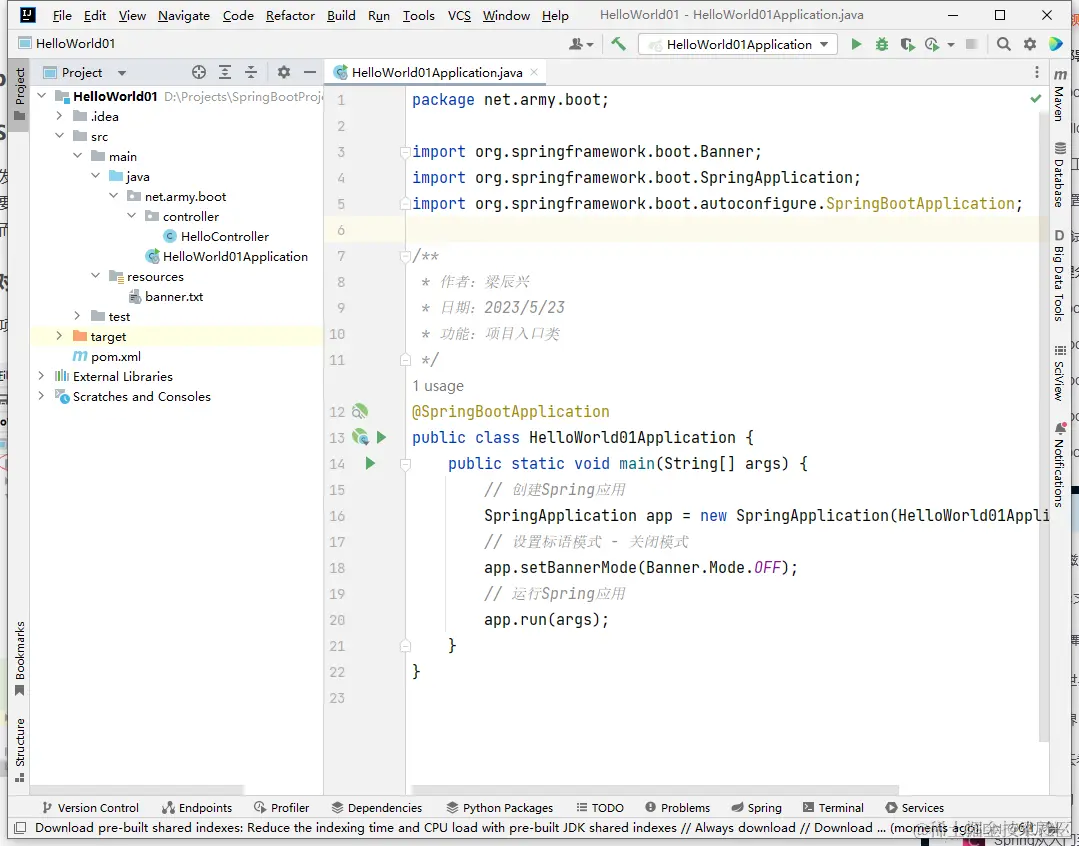Collapse the resources folder node
Image resolution: width=1079 pixels, height=846 pixels.
[96, 276]
